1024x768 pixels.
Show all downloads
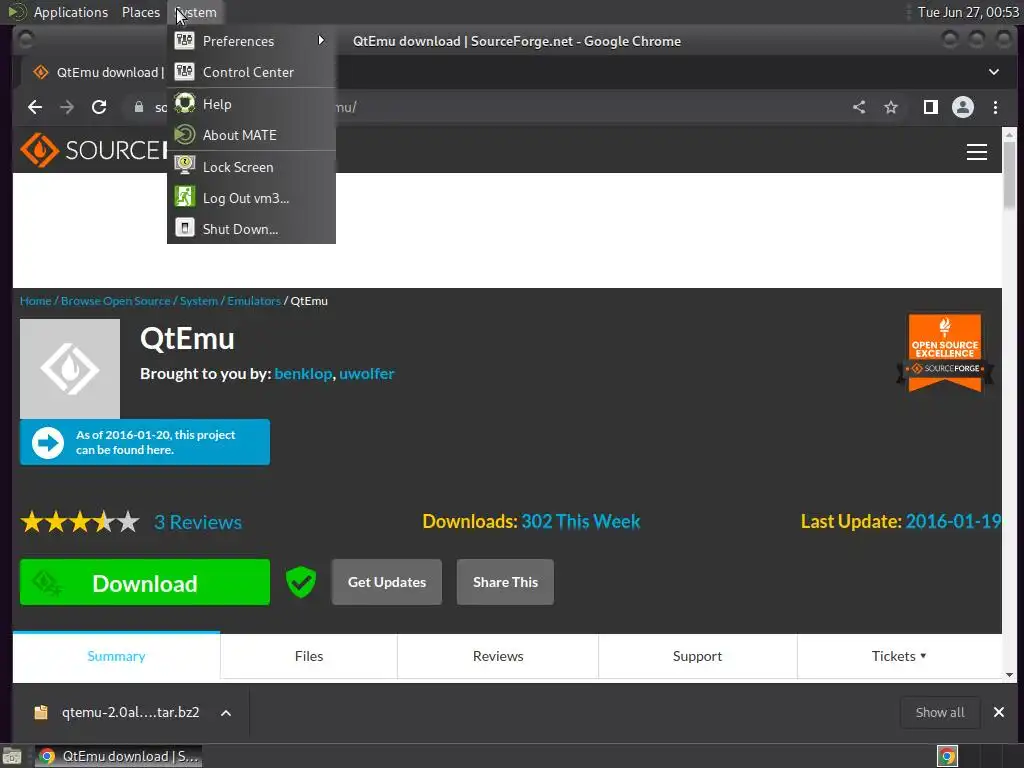click(x=940, y=712)
